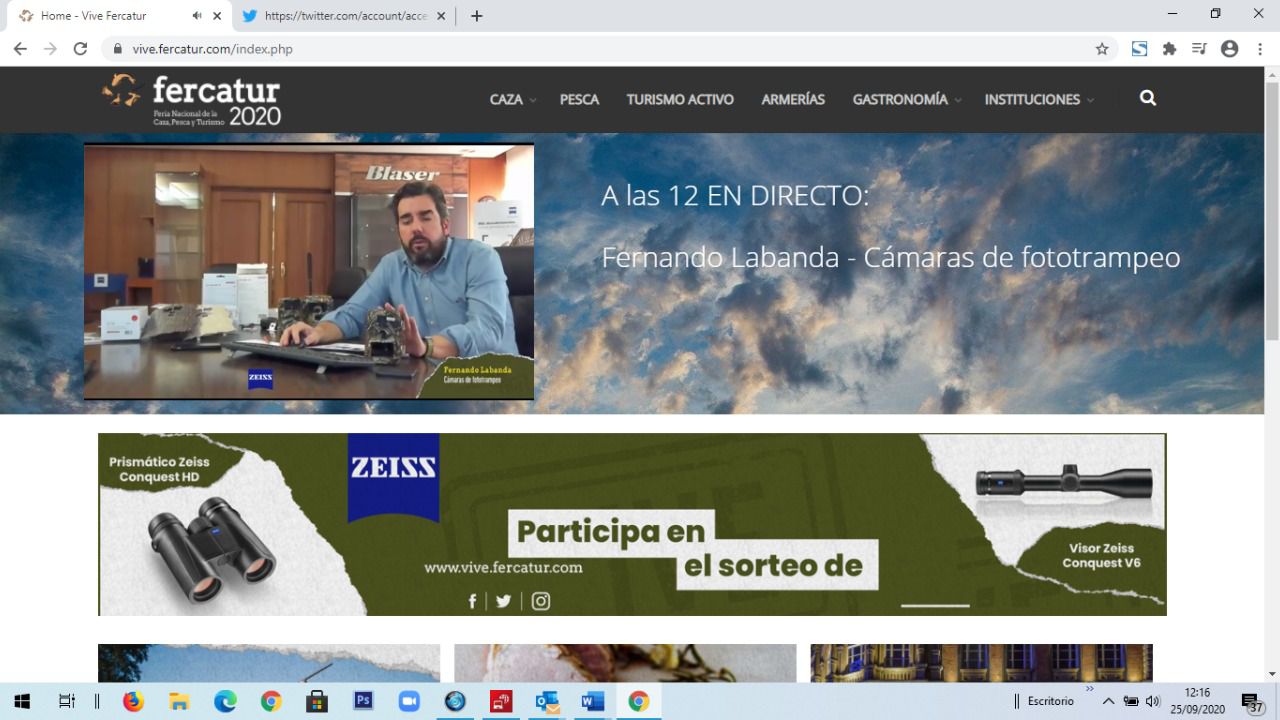Go forward in browser history
Image resolution: width=1280 pixels, height=720 pixels.
point(50,48)
